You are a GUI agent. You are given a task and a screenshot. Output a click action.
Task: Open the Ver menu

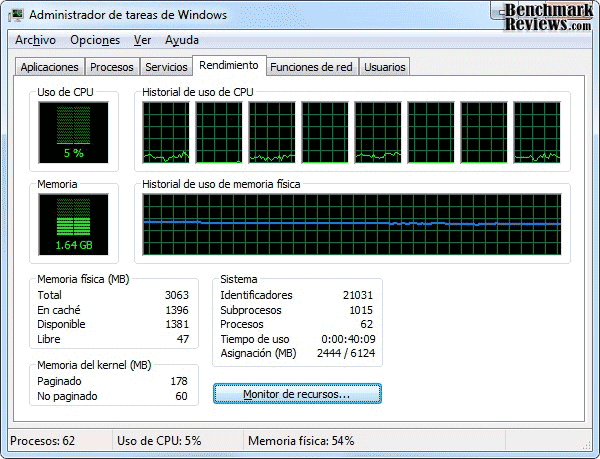pyautogui.click(x=142, y=40)
